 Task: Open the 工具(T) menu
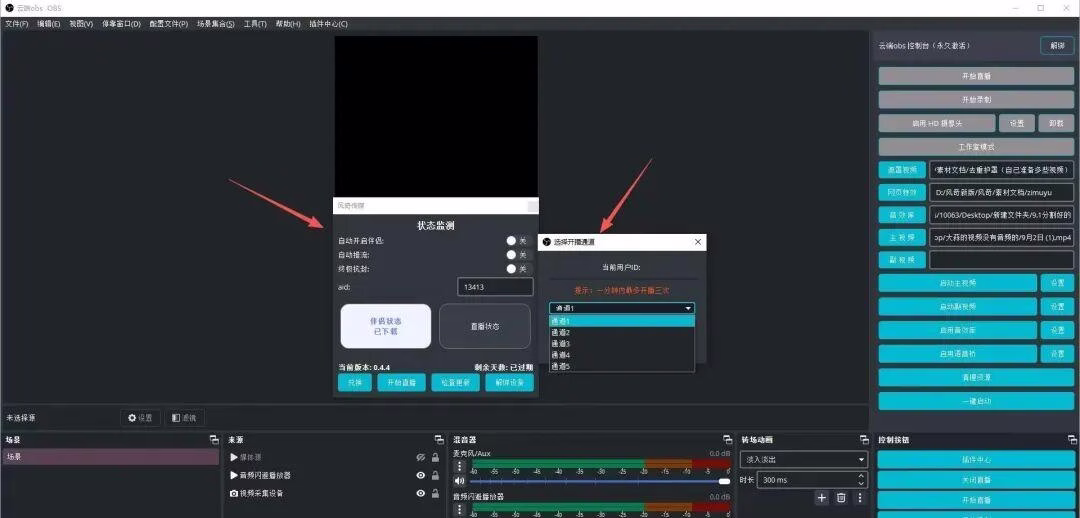(x=255, y=23)
